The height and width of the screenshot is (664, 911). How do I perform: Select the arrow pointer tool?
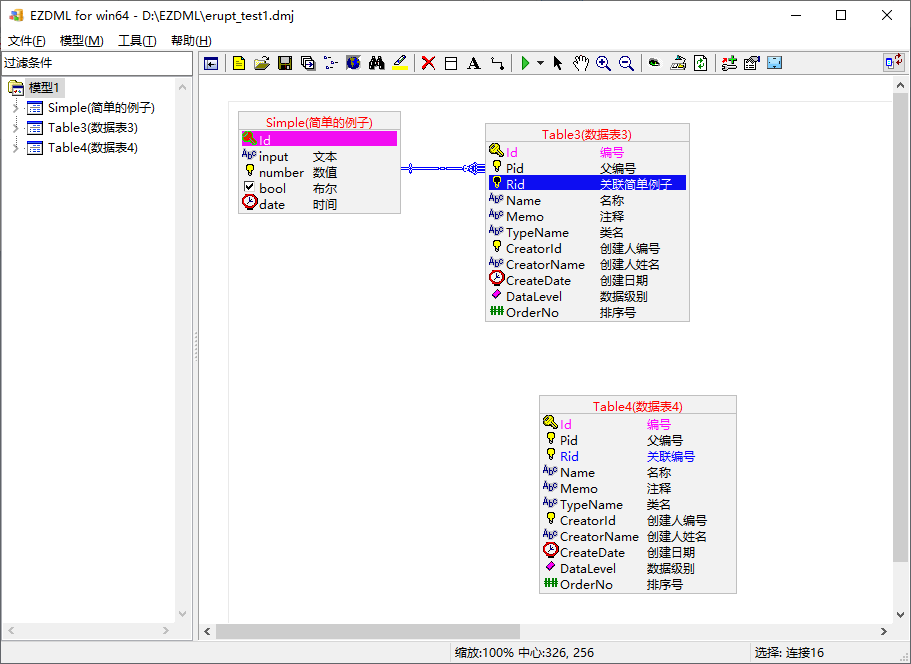[x=558, y=63]
